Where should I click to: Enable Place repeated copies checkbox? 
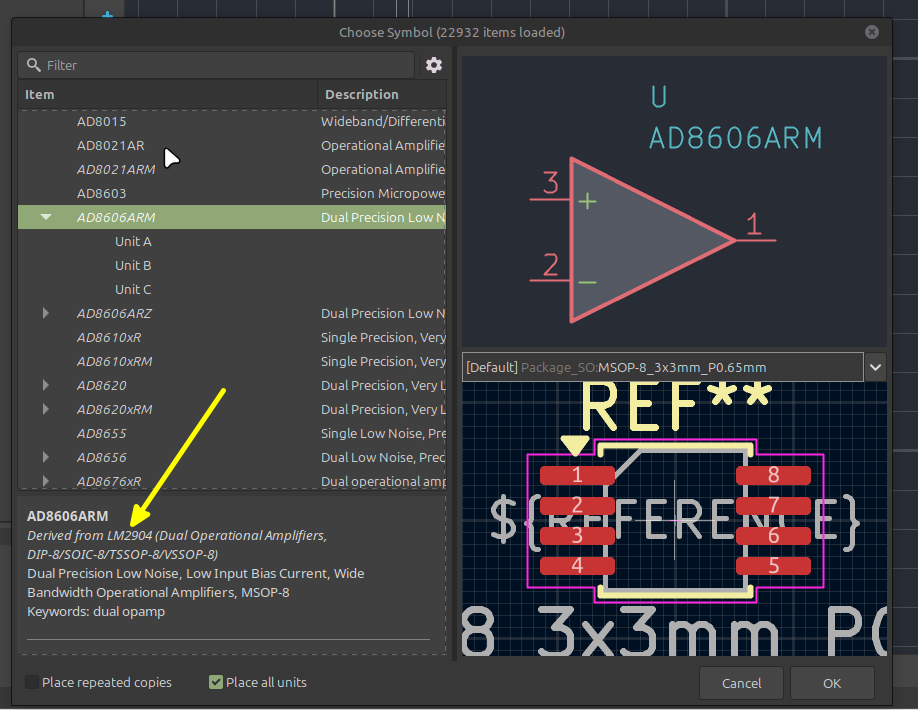(32, 682)
